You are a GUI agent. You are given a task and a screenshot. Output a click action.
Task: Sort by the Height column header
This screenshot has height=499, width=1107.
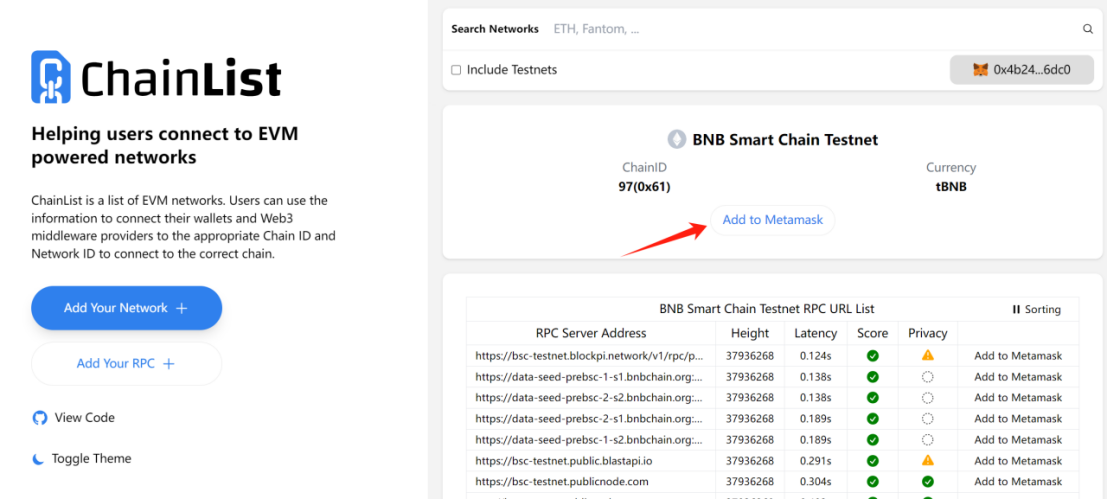click(750, 333)
